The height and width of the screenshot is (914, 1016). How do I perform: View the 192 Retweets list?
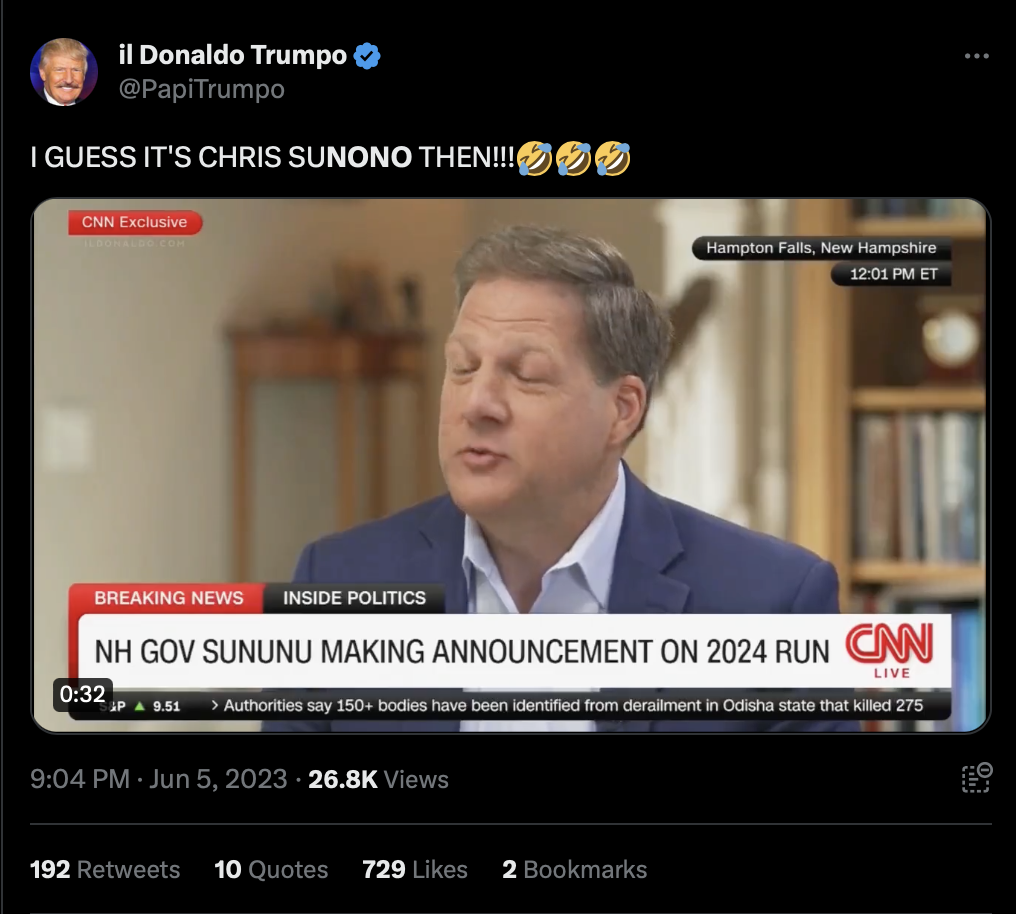pyautogui.click(x=105, y=869)
